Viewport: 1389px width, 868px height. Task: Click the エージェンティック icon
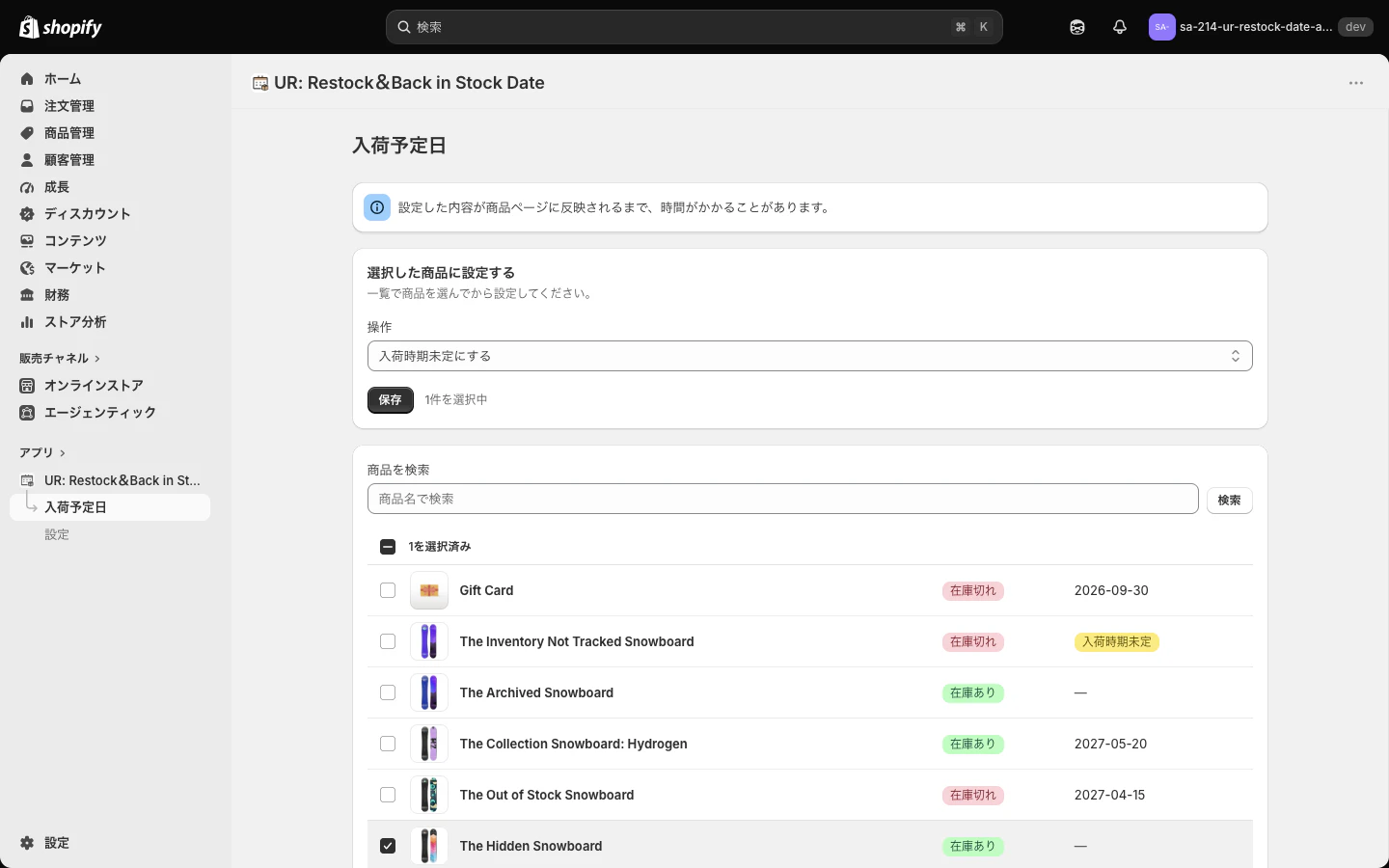pos(27,413)
